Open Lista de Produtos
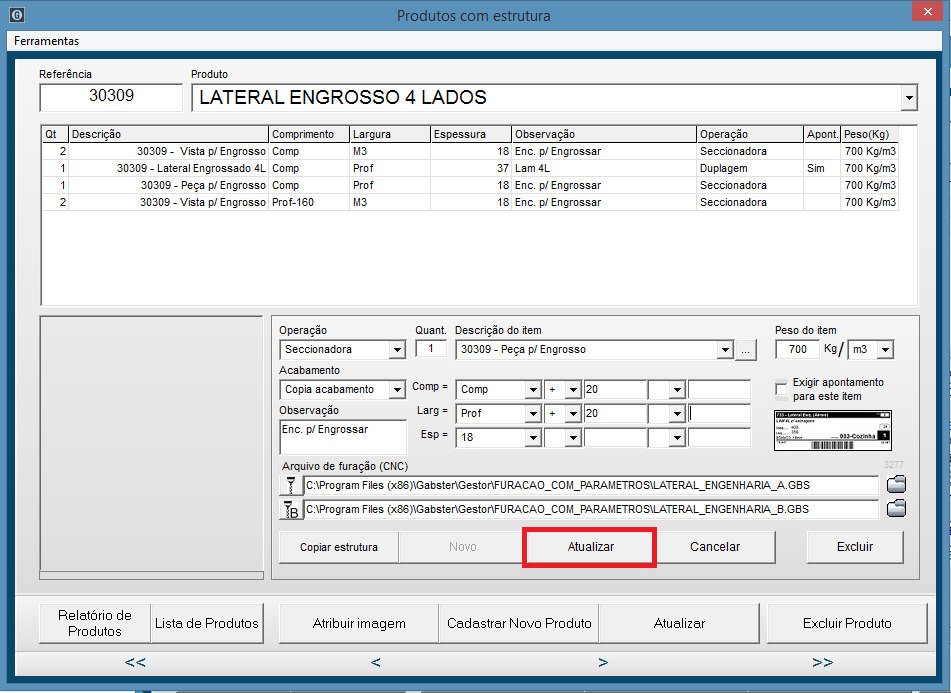 (207, 623)
